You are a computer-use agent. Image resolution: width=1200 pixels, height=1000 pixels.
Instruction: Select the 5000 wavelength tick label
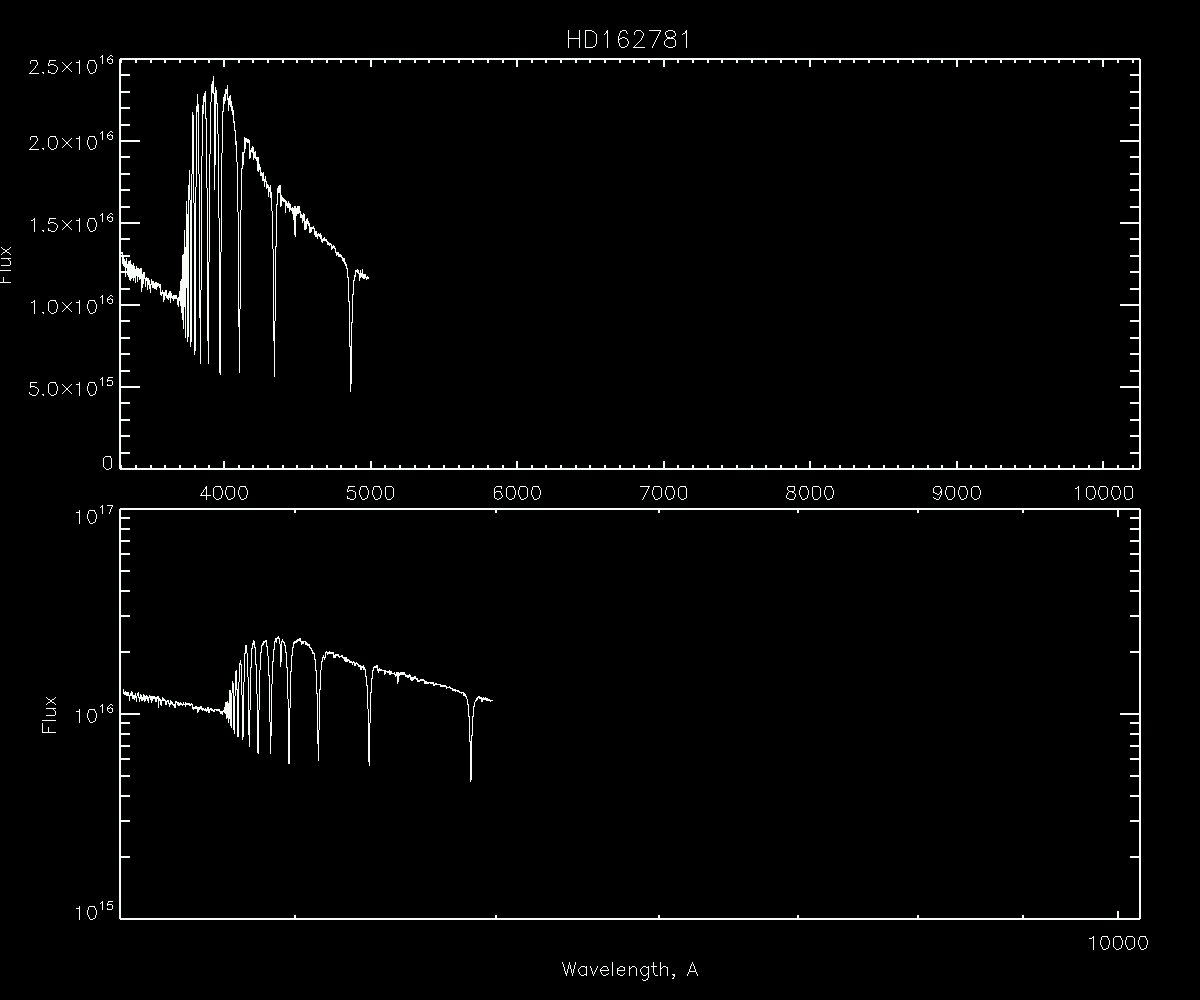pos(370,492)
